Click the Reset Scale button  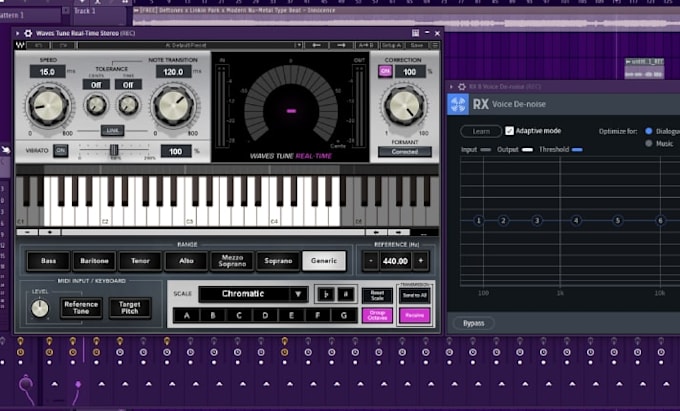(377, 295)
